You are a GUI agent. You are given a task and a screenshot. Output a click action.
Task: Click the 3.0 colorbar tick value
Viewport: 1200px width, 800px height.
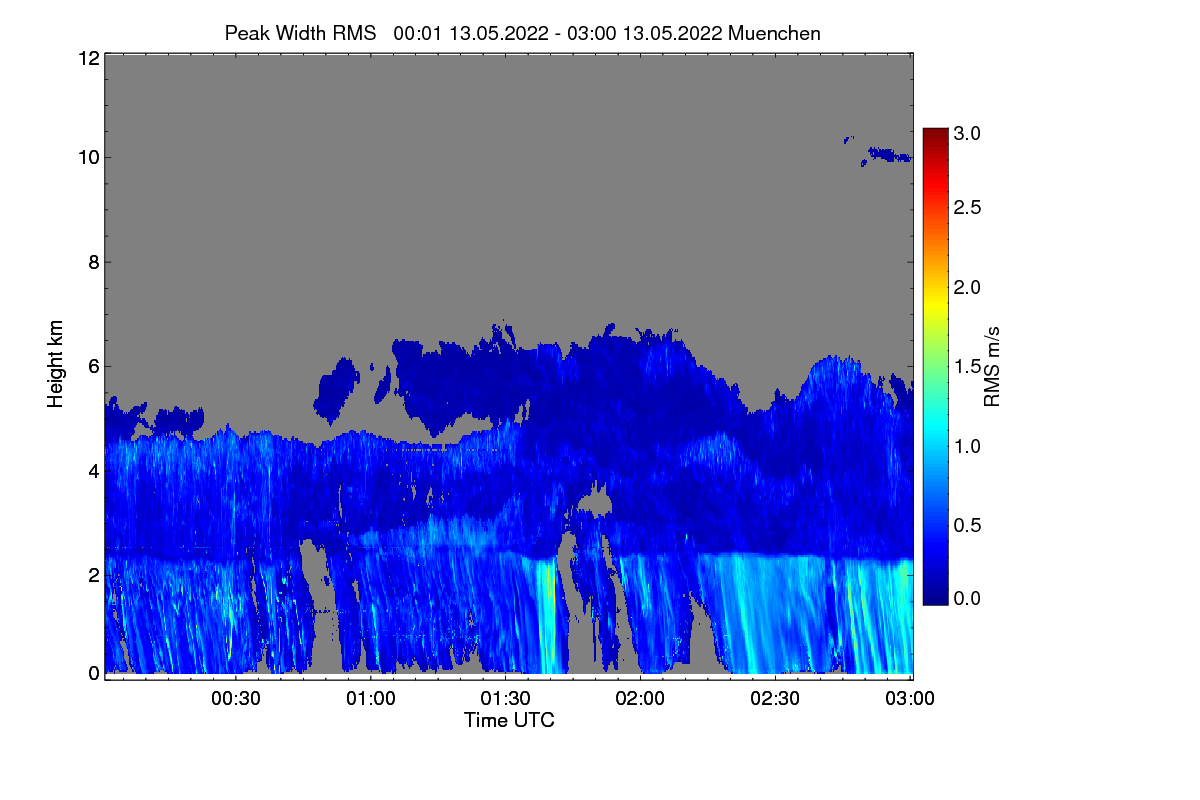(x=969, y=132)
